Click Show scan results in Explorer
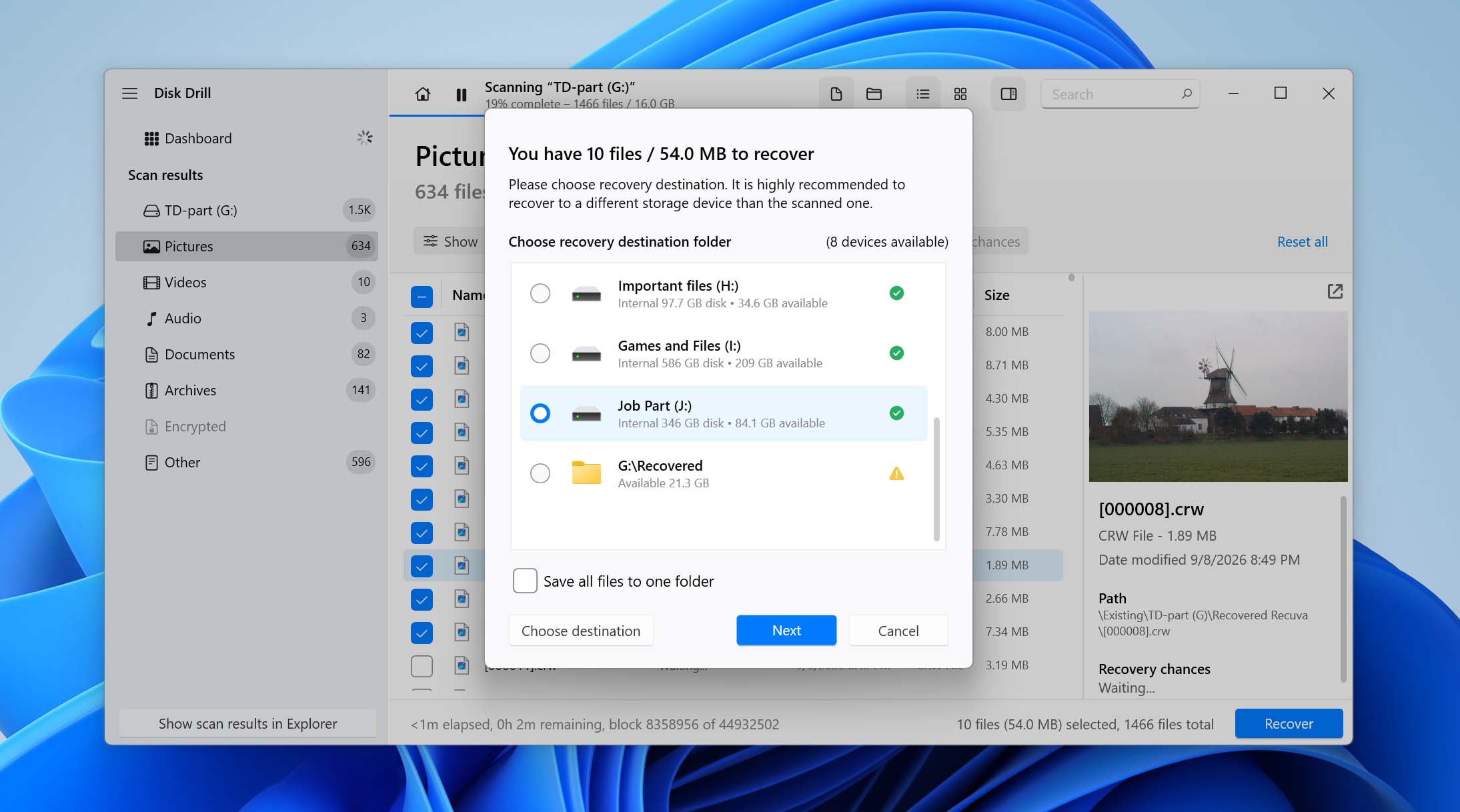Viewport: 1460px width, 812px height. [247, 723]
